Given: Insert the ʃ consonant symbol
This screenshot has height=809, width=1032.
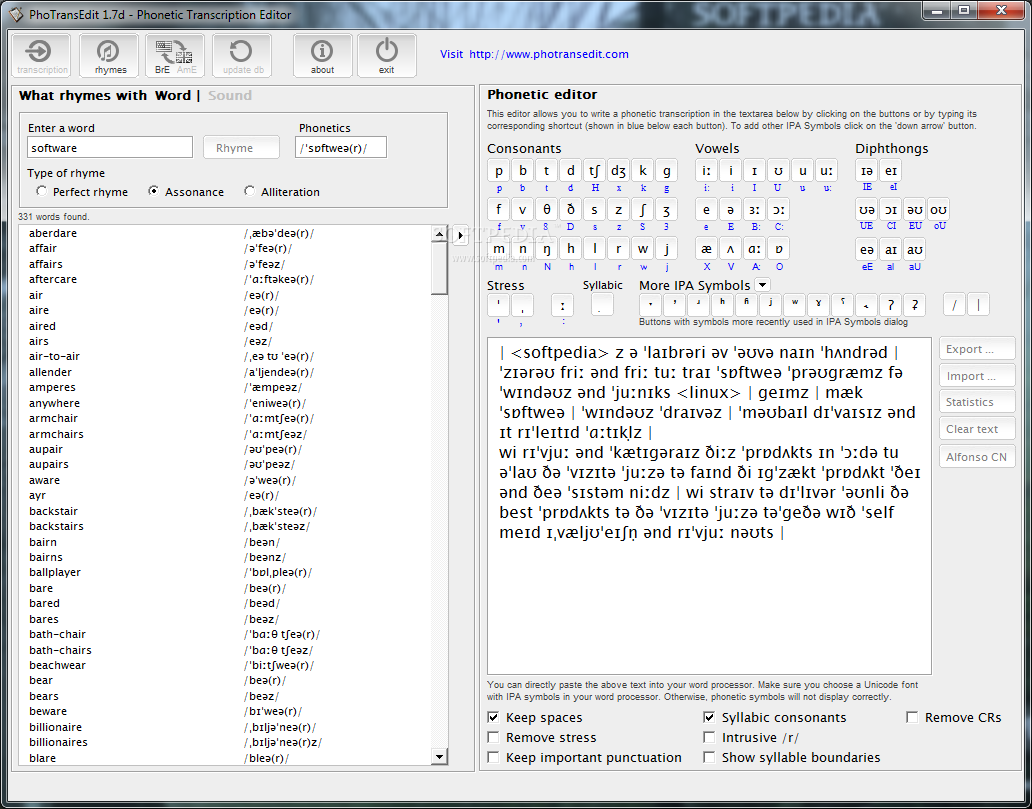Looking at the screenshot, I should pos(642,210).
